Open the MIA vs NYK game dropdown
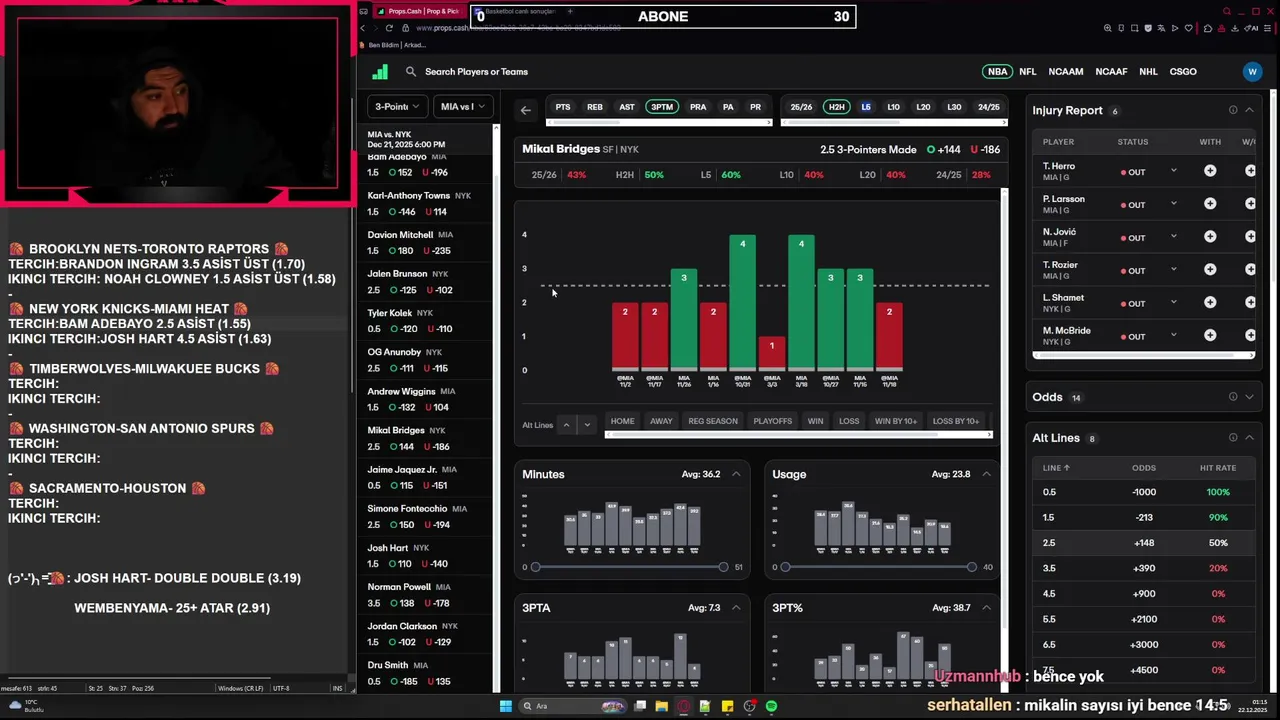Viewport: 1280px width, 720px height. coord(463,106)
